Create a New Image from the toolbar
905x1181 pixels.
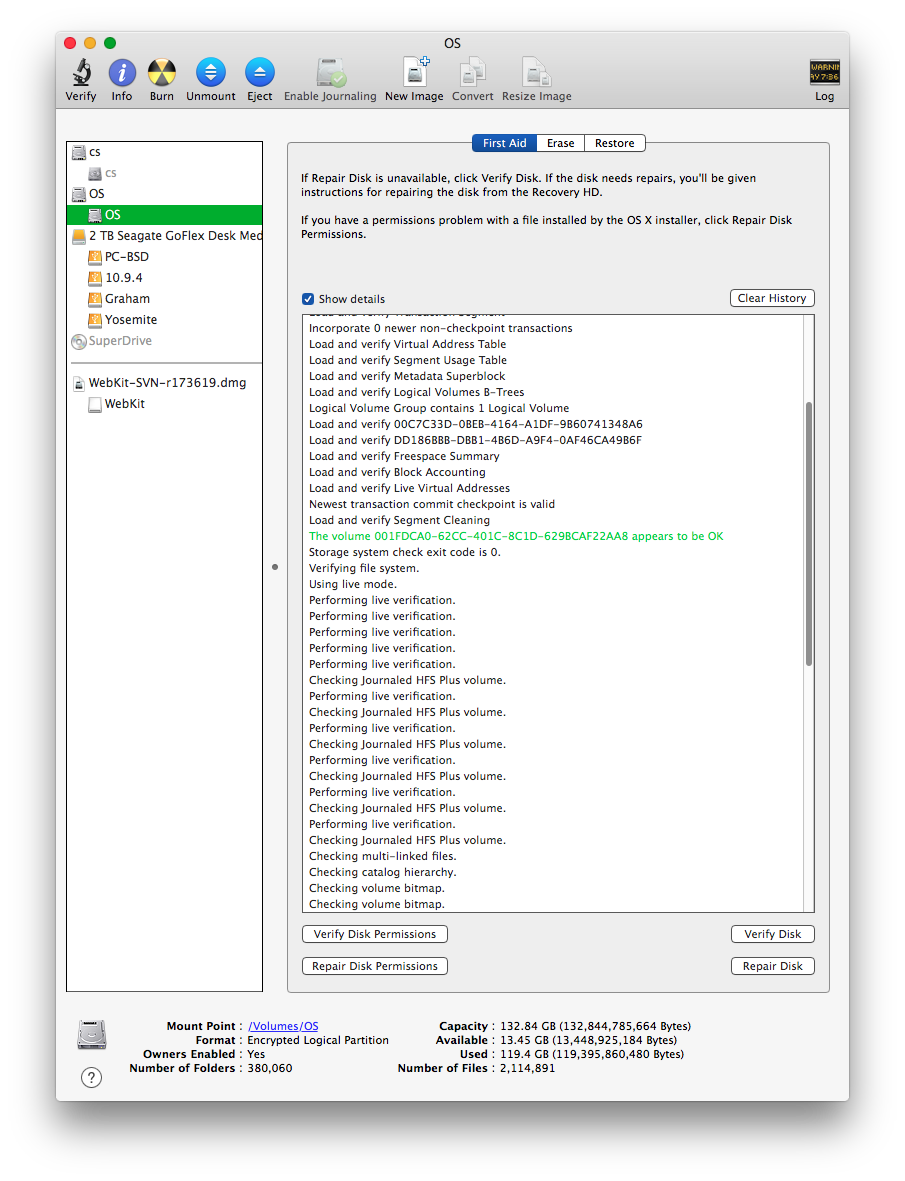(414, 73)
